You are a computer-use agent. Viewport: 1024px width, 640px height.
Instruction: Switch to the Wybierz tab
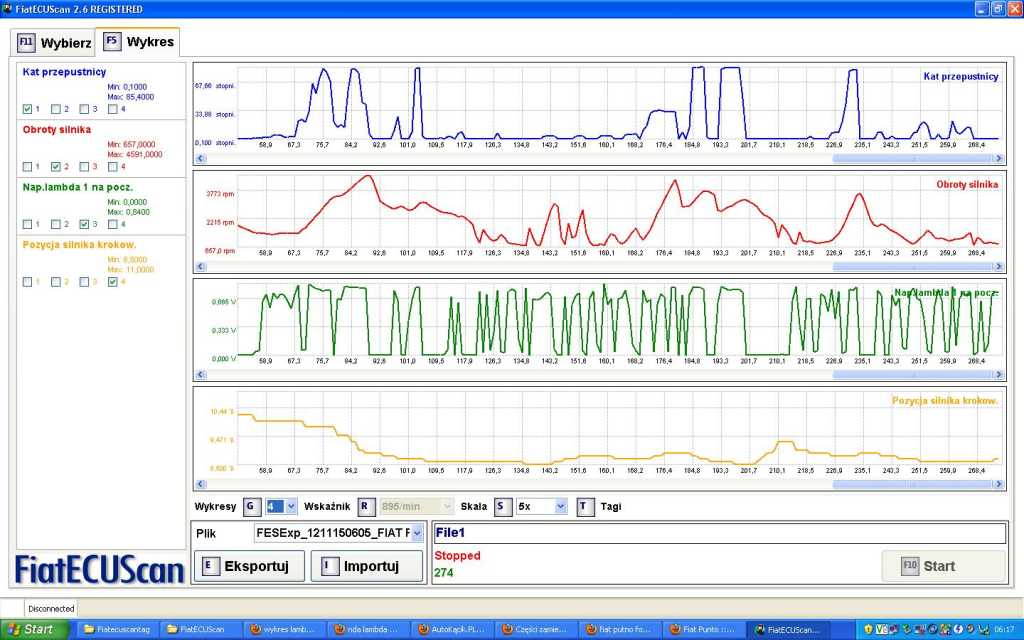click(55, 43)
